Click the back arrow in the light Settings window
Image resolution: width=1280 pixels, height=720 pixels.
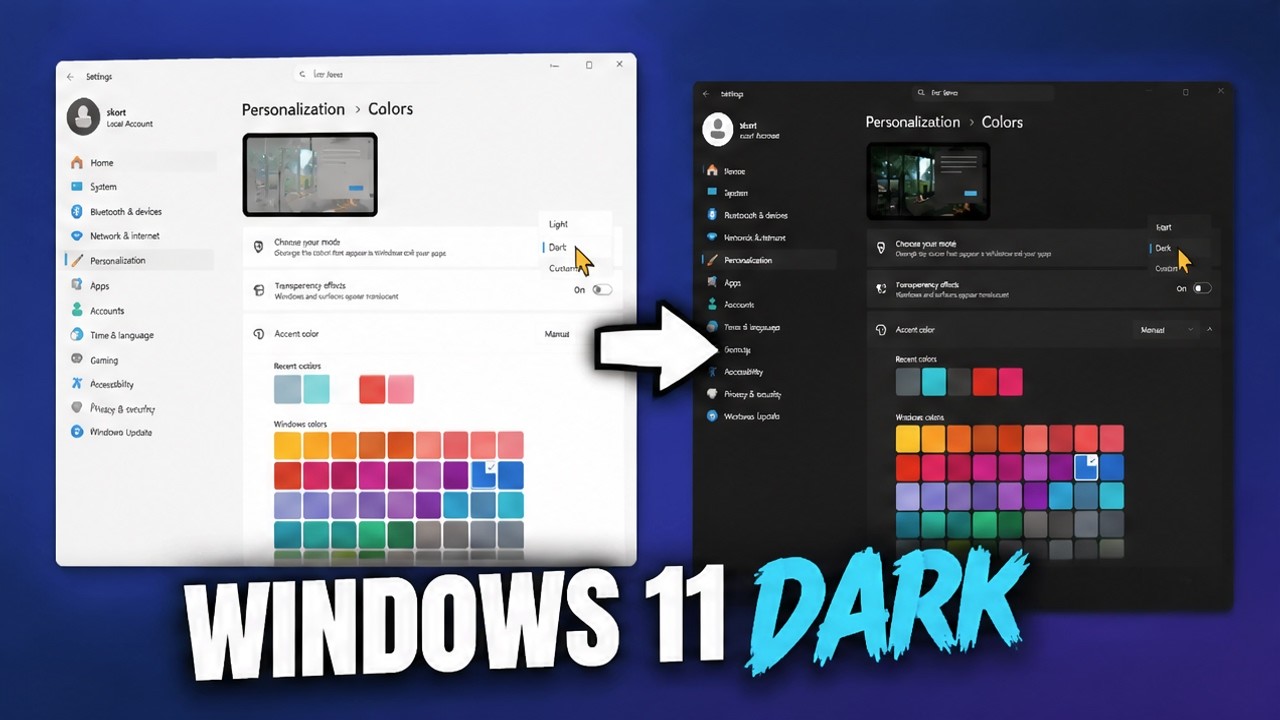pyautogui.click(x=70, y=77)
